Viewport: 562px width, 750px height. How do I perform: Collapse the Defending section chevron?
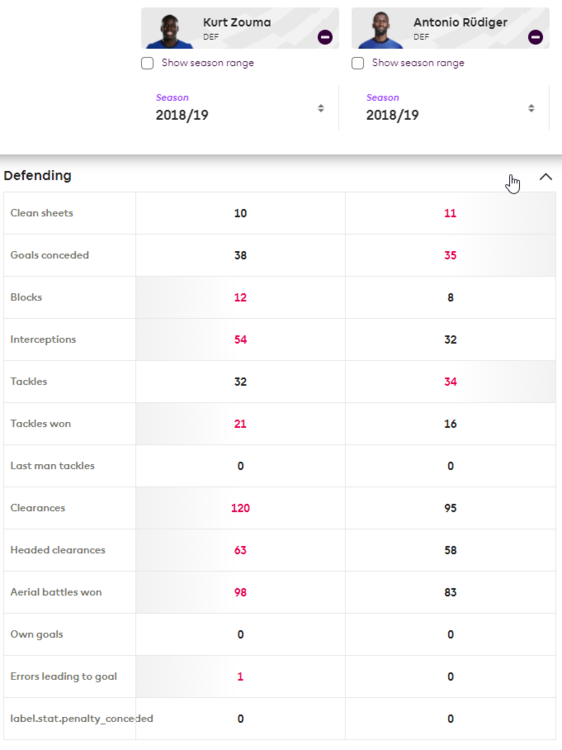pos(546,177)
